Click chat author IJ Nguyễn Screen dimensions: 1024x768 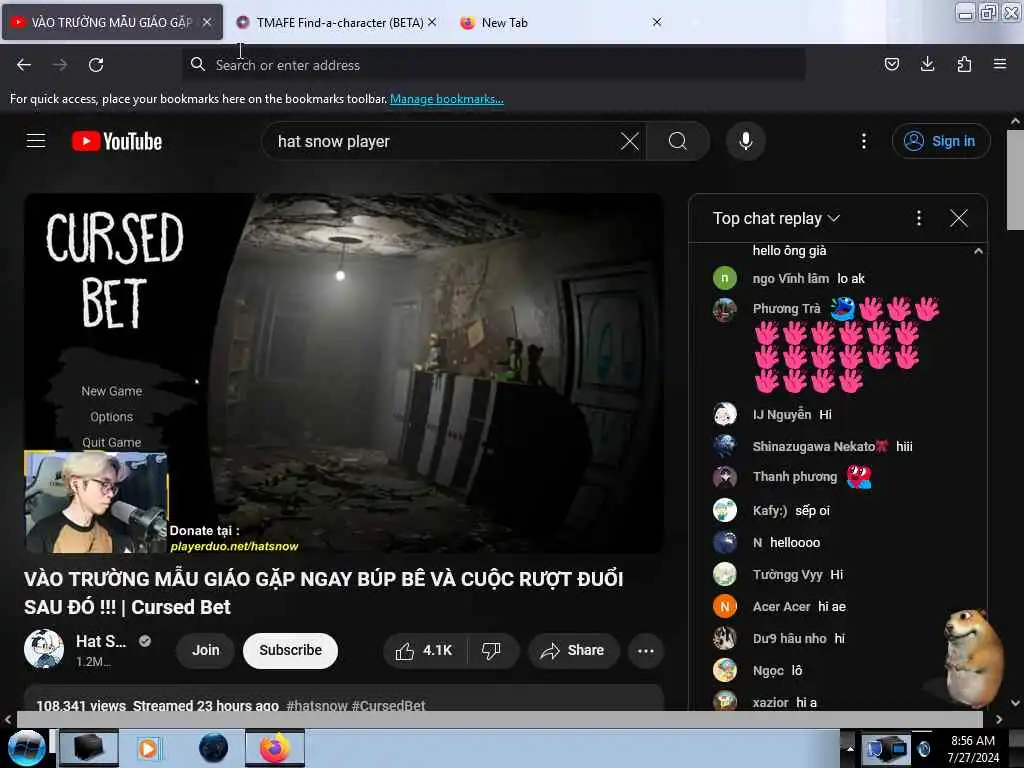click(x=782, y=415)
